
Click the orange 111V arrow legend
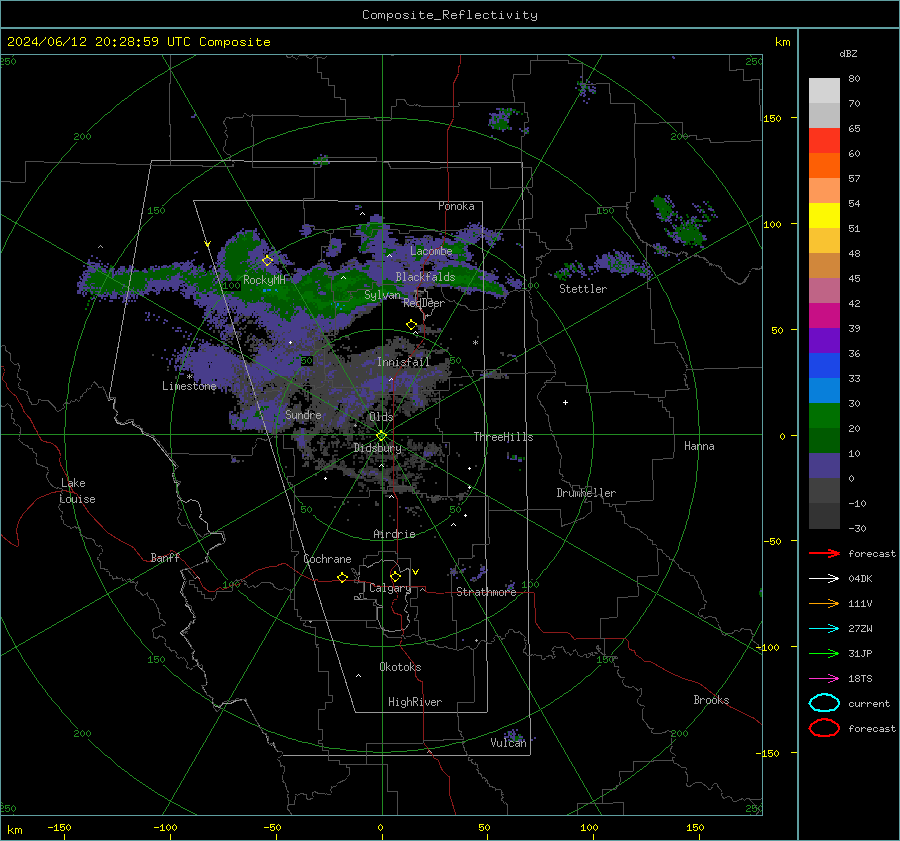pyautogui.click(x=824, y=603)
